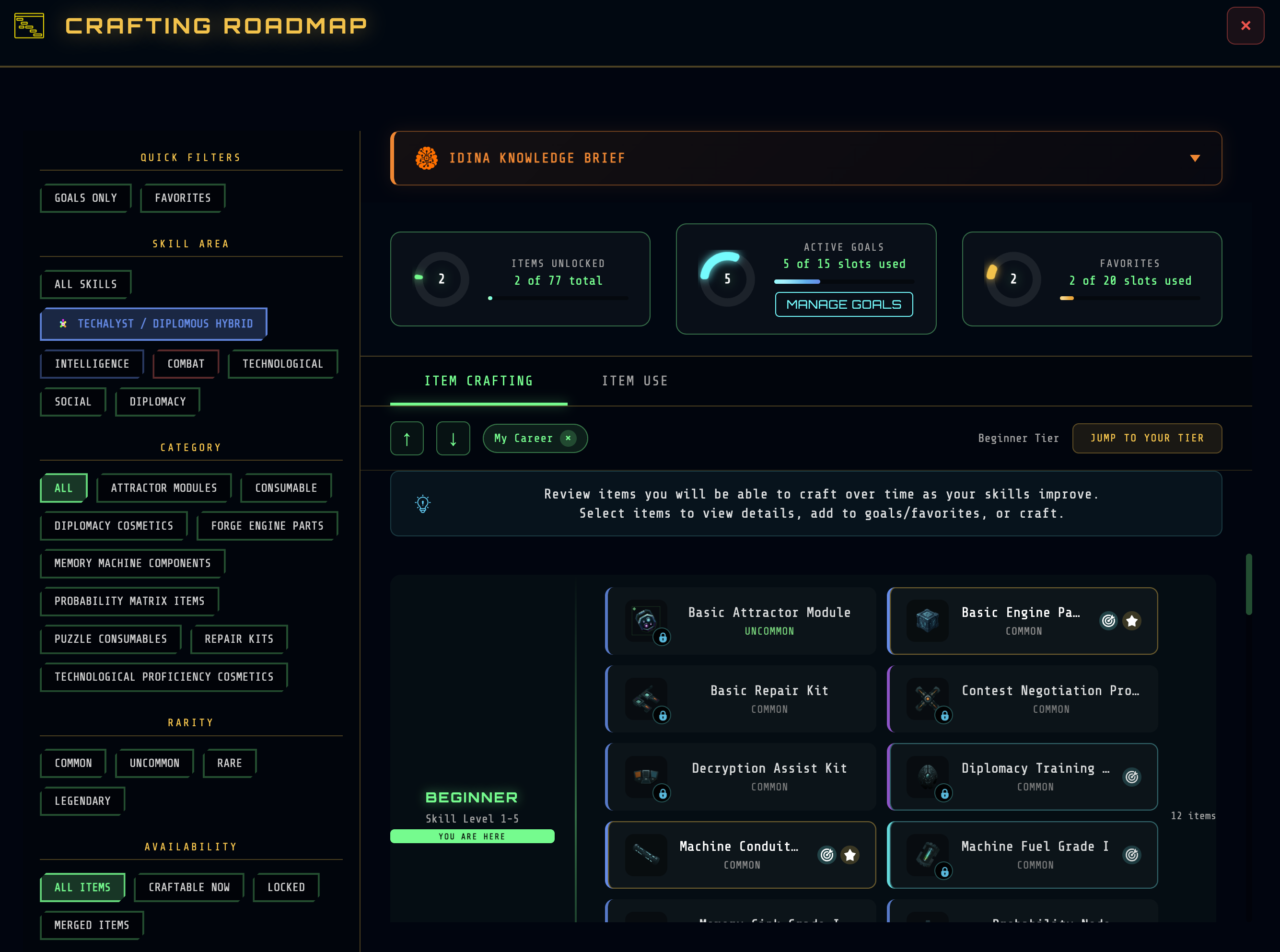
Task: Click the descending sort arrow above the item list
Action: coord(453,438)
